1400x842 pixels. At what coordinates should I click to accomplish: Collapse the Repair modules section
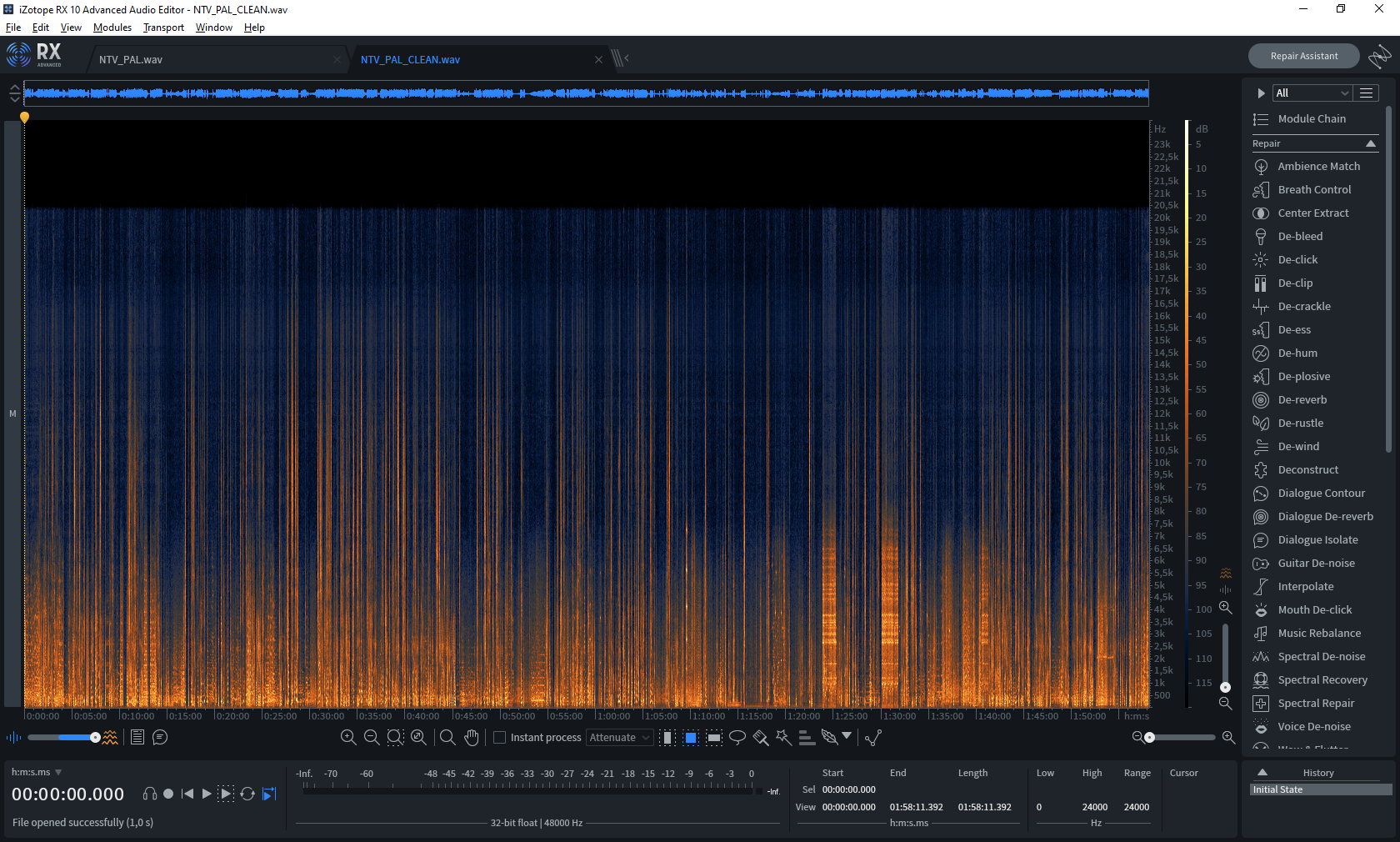[1371, 144]
